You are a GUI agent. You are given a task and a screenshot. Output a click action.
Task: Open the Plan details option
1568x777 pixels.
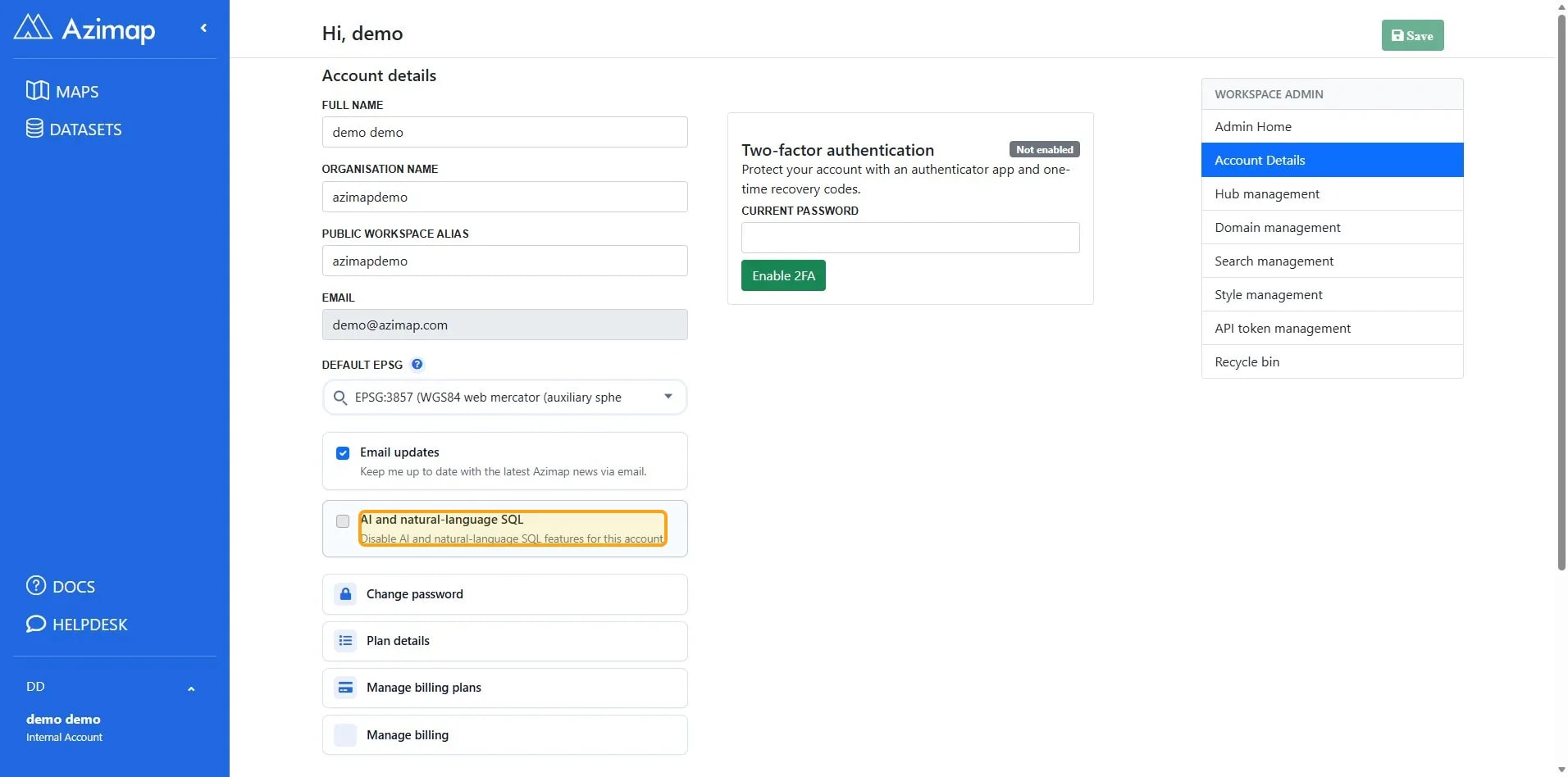(x=504, y=641)
